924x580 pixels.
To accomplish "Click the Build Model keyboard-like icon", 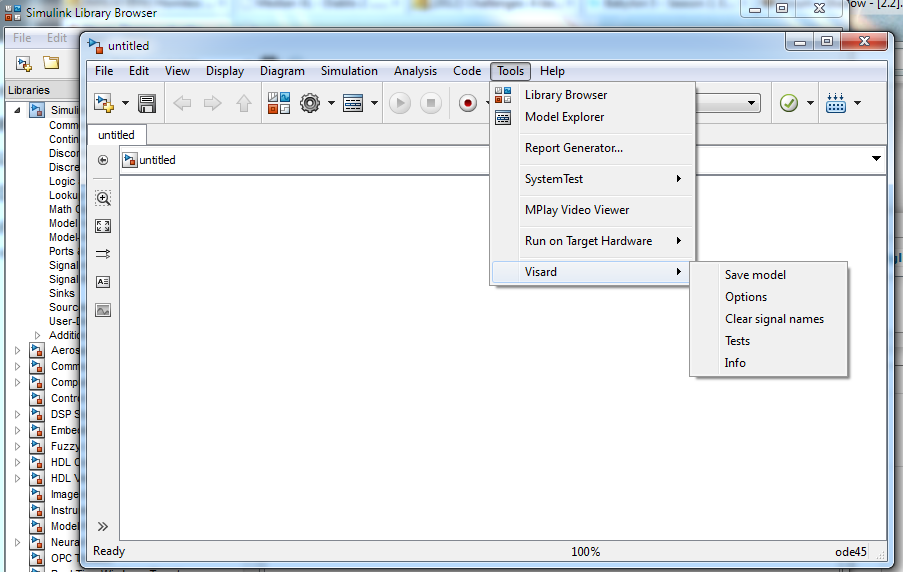I will click(x=836, y=103).
